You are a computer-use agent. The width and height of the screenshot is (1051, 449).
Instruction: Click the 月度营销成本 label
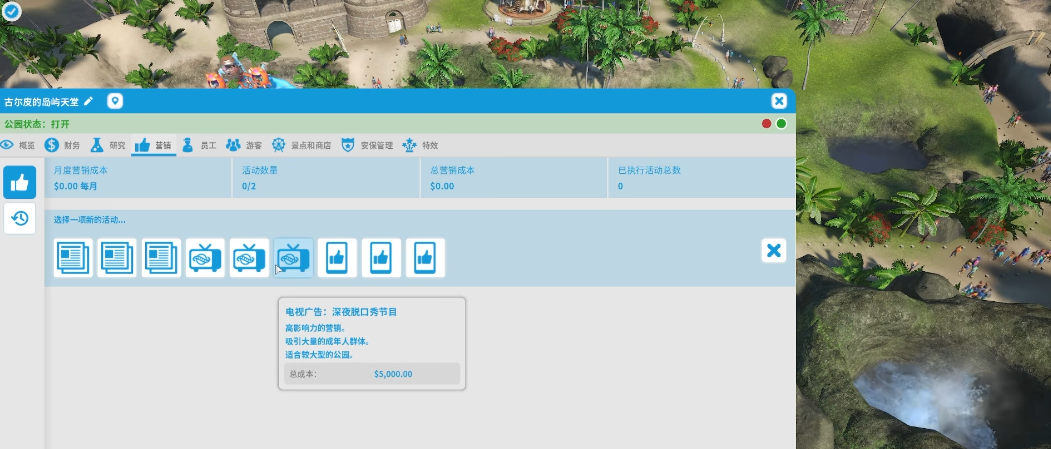pyautogui.click(x=80, y=170)
